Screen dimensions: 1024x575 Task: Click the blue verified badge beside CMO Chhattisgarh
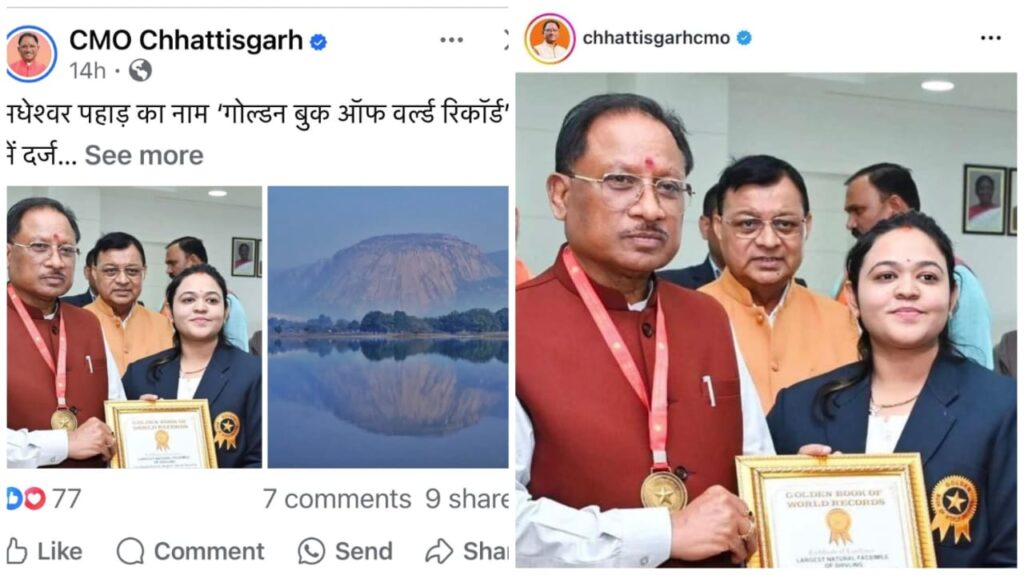click(x=319, y=42)
